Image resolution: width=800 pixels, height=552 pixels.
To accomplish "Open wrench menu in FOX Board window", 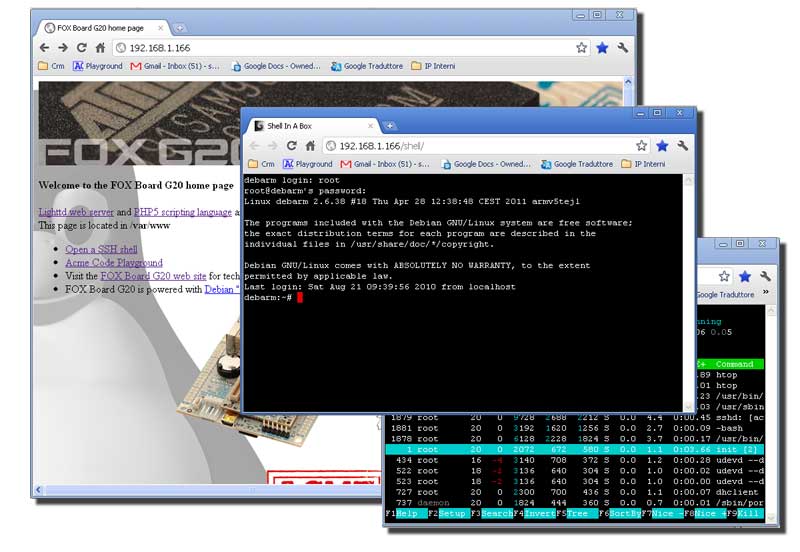I will 623,48.
